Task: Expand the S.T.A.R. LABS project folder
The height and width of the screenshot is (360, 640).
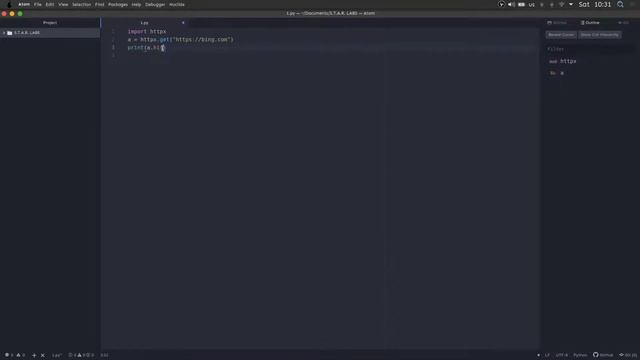Action: (x=4, y=33)
